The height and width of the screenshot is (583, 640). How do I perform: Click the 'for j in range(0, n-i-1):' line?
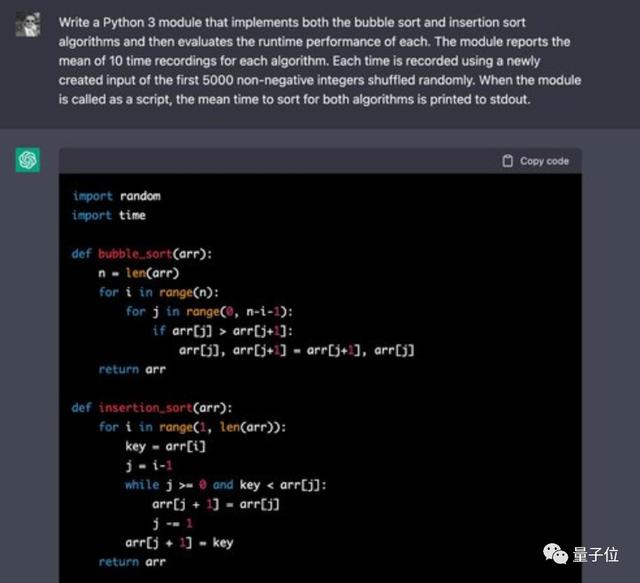tap(209, 312)
